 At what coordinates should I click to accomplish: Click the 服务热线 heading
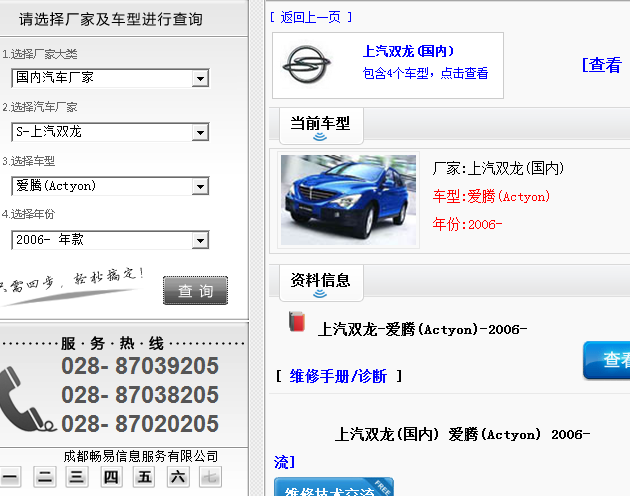coord(112,344)
